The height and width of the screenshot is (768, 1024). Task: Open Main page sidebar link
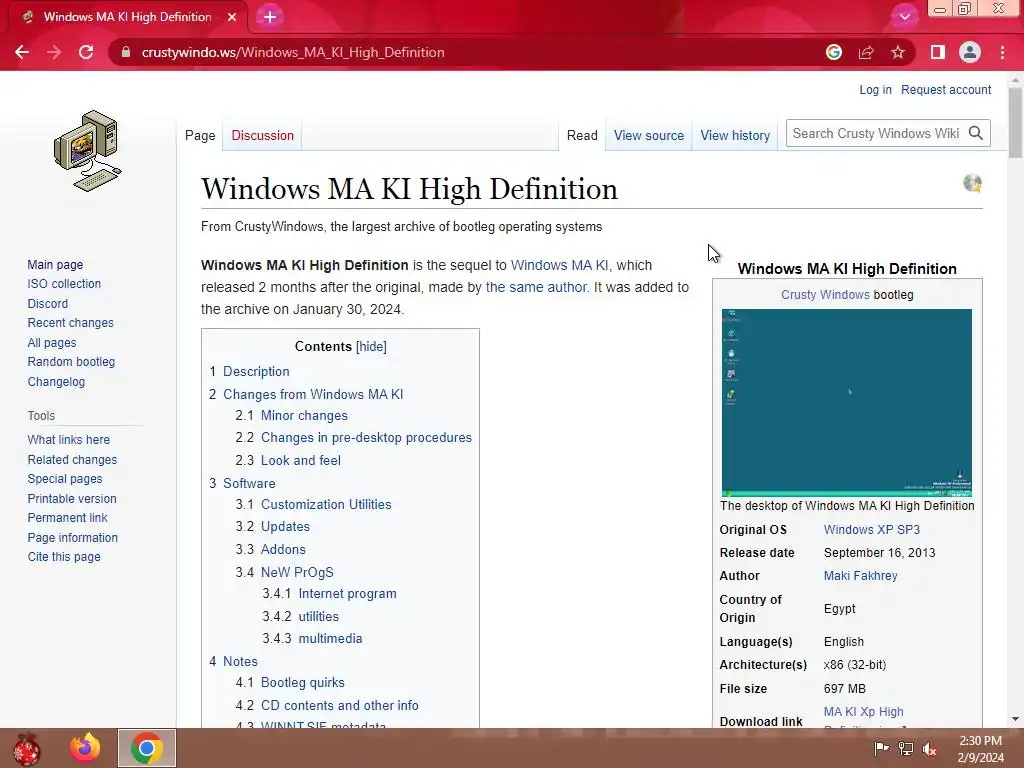[x=55, y=264]
